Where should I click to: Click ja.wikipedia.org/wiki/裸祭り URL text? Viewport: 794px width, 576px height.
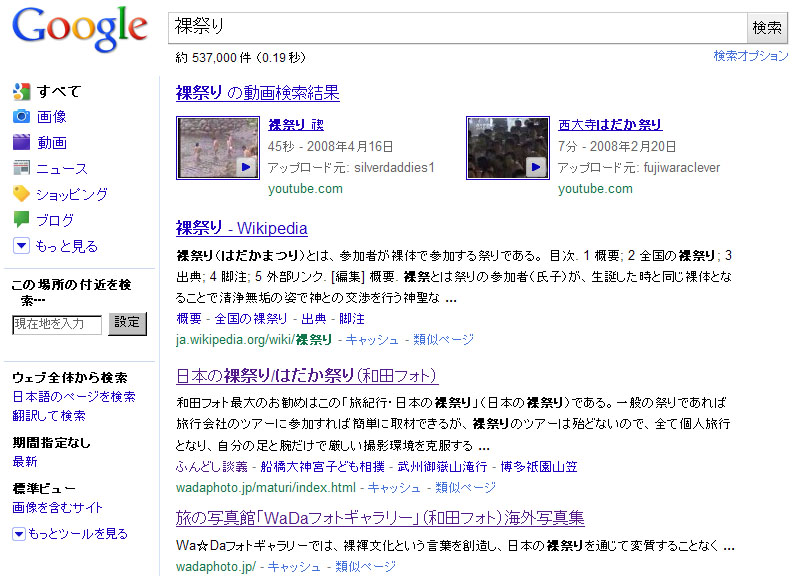pyautogui.click(x=254, y=340)
